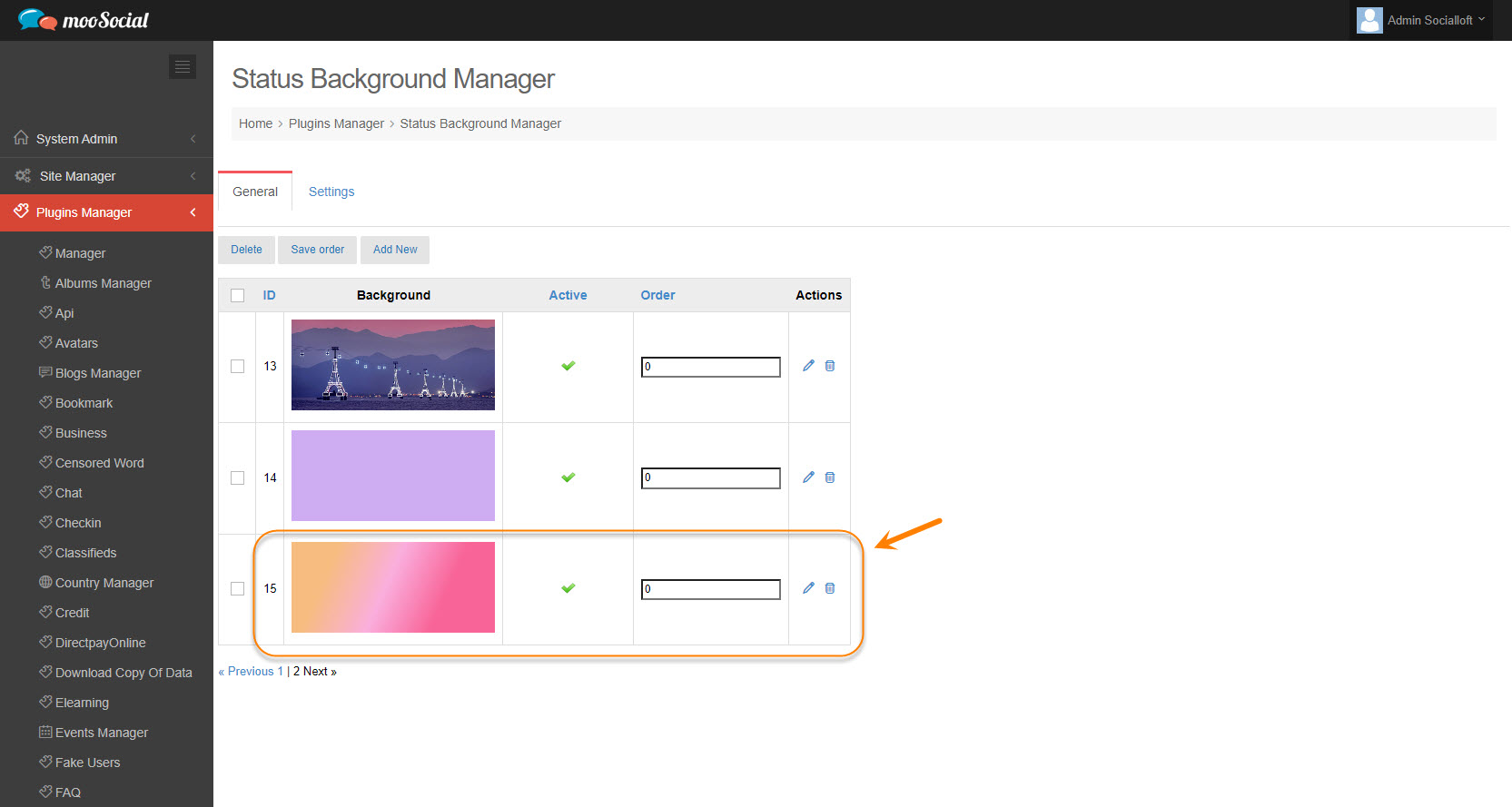This screenshot has width=1512, height=807.
Task: Click the Chat plugin tag icon
Action: coord(45,492)
